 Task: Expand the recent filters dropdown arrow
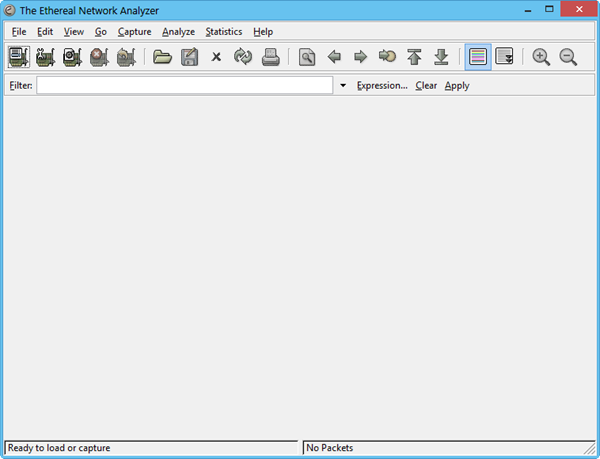point(343,85)
